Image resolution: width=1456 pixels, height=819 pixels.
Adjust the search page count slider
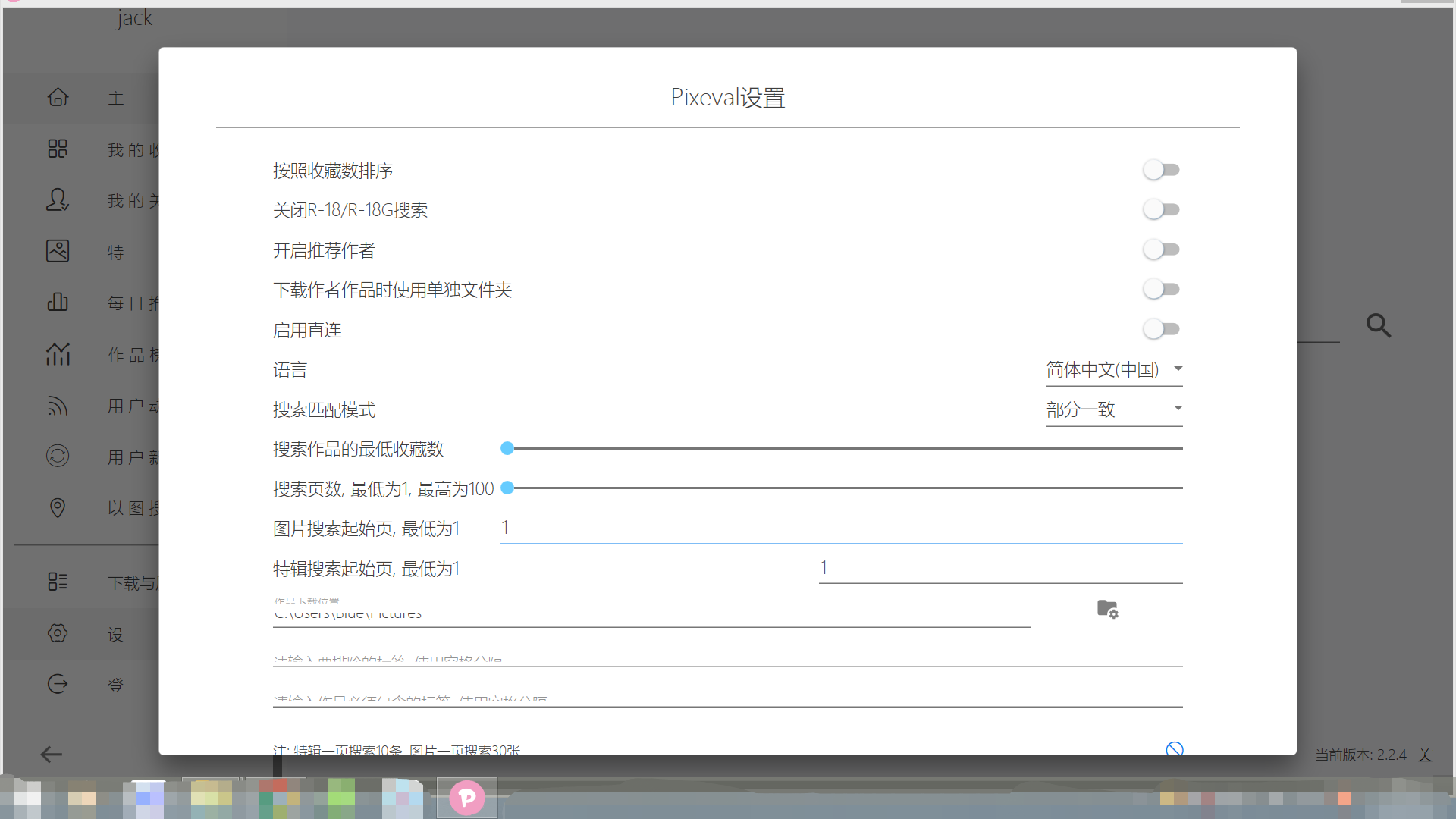[842, 488]
